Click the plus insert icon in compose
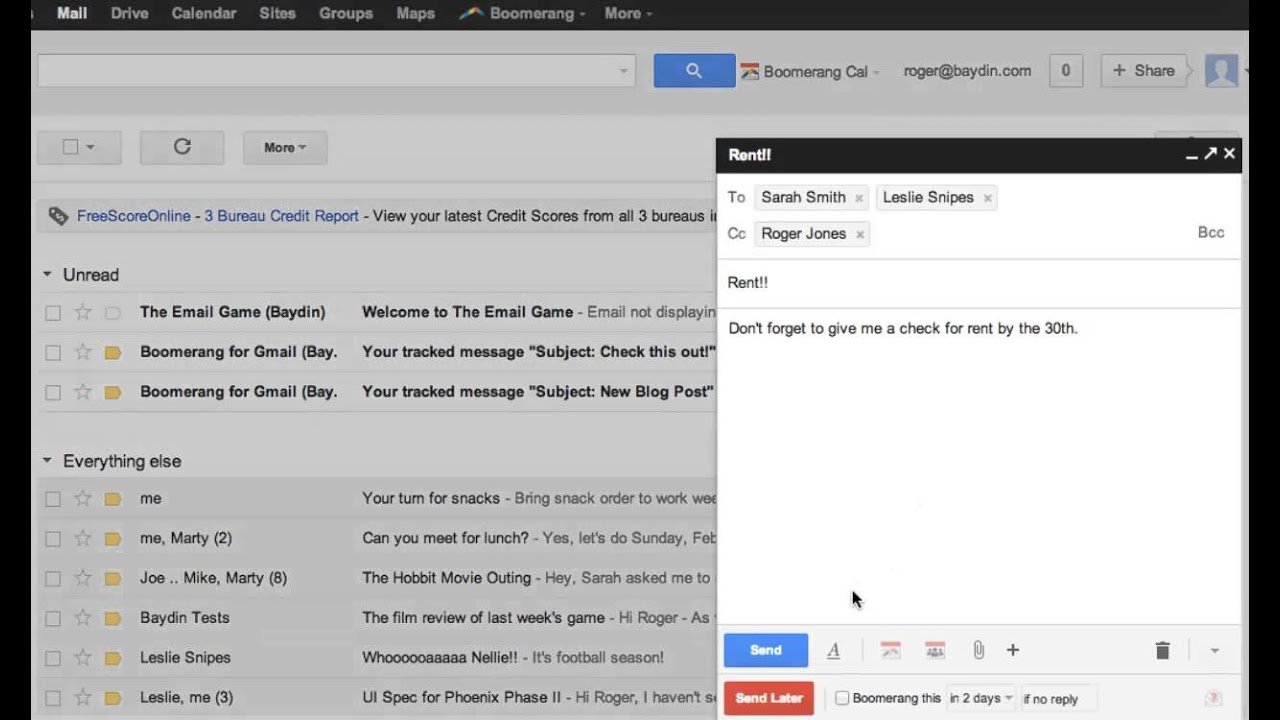 coord(1013,650)
